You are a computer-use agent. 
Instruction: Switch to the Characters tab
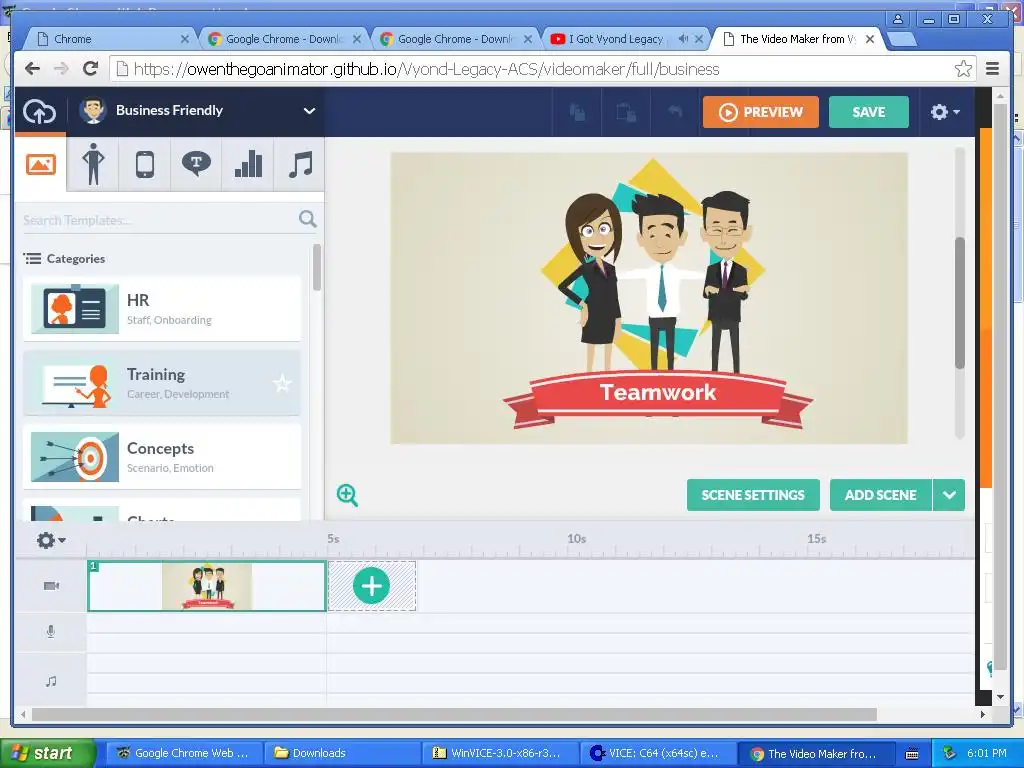tap(93, 164)
